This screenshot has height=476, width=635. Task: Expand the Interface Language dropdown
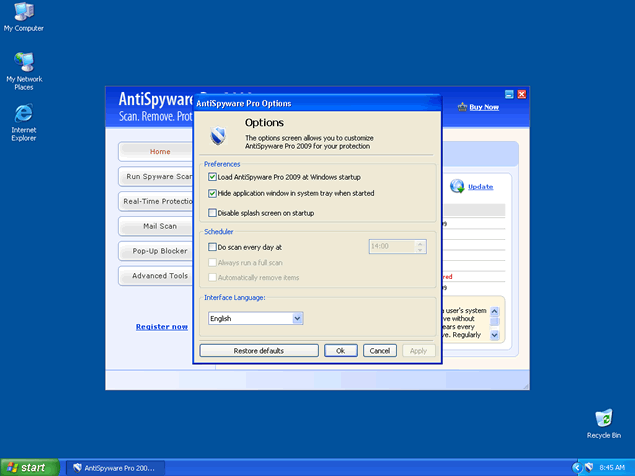tap(297, 318)
